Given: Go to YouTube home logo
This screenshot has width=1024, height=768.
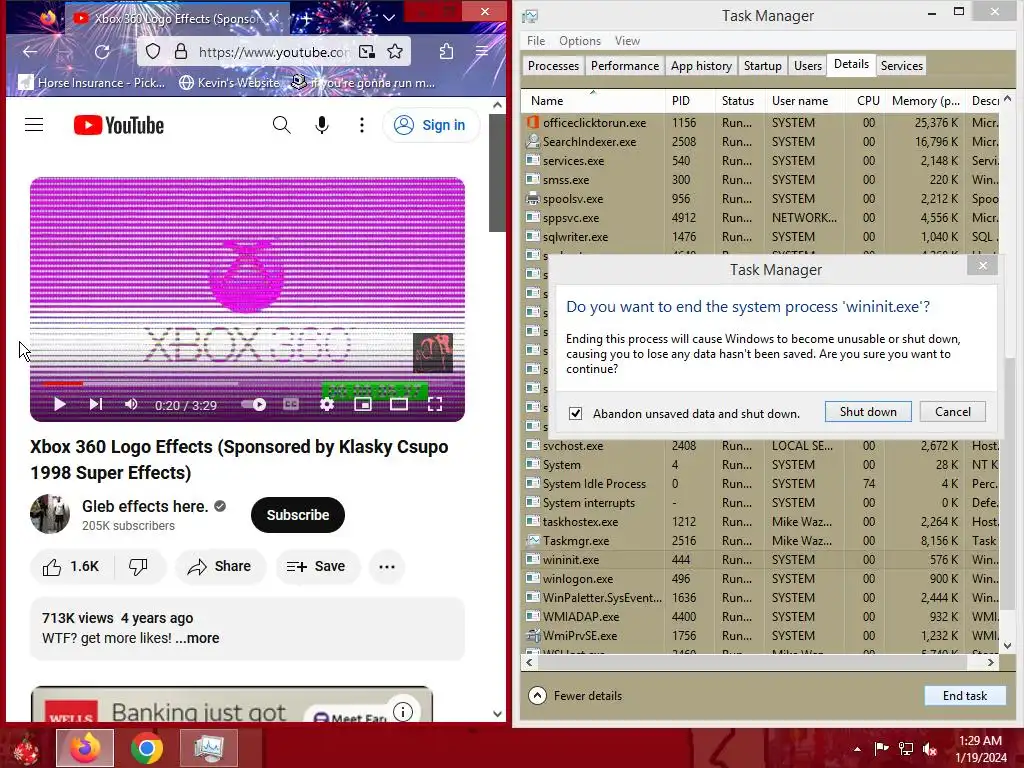Looking at the screenshot, I should [118, 125].
